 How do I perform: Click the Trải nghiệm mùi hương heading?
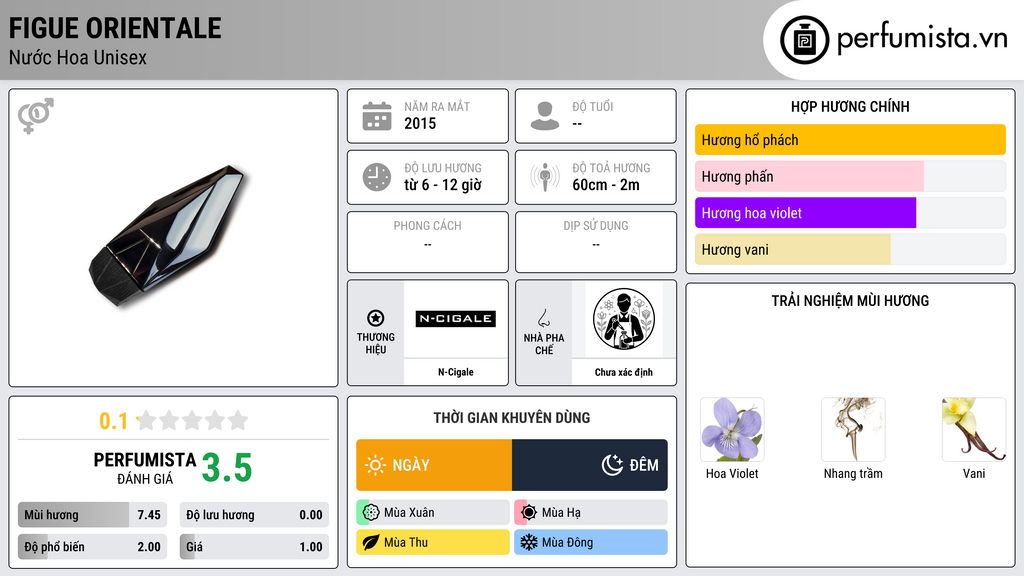[x=850, y=301]
